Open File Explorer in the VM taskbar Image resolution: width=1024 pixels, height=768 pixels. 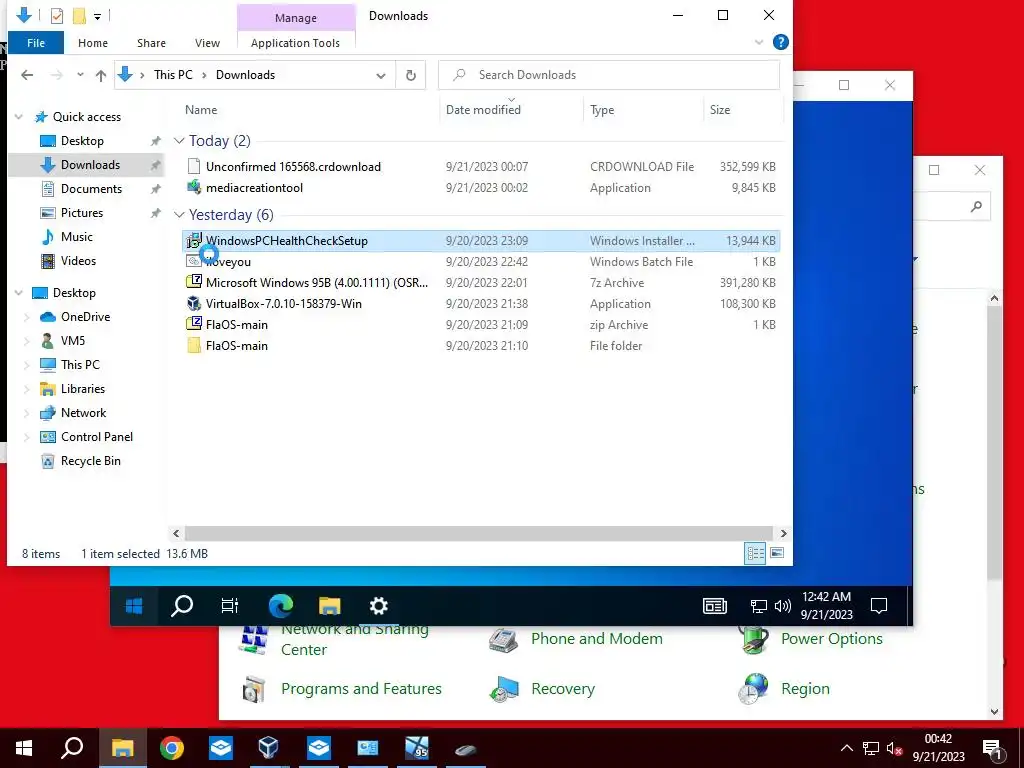(329, 606)
